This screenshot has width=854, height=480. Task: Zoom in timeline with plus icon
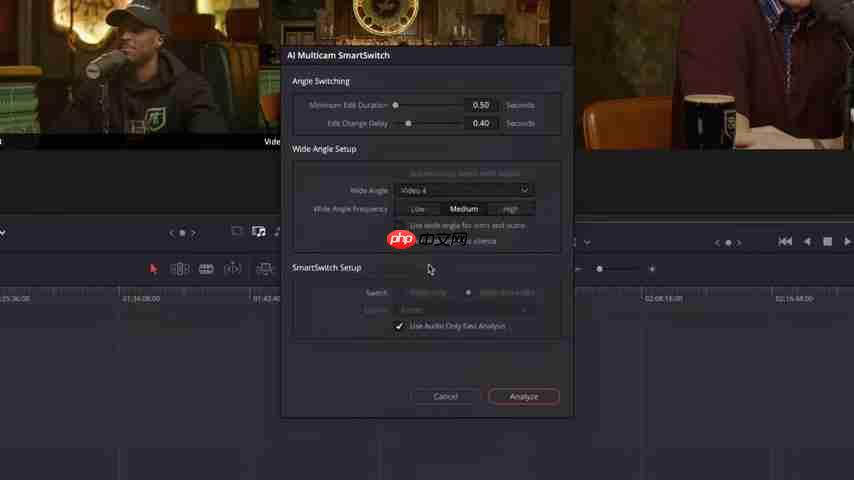coord(652,269)
